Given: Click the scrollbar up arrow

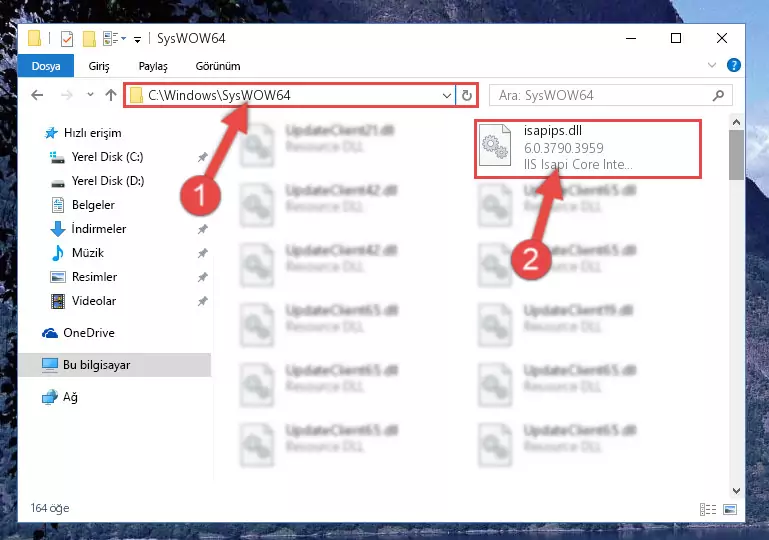Looking at the screenshot, I should pyautogui.click(x=736, y=122).
